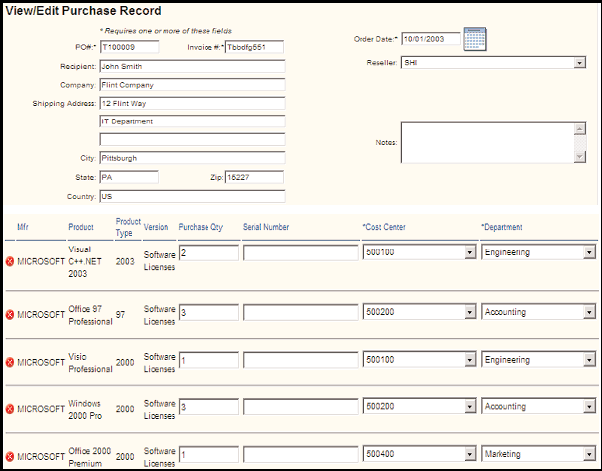Screen dimensions: 602x471
Task: Click the Office 2000 Premium product name
Action: pyautogui.click(x=89, y=457)
